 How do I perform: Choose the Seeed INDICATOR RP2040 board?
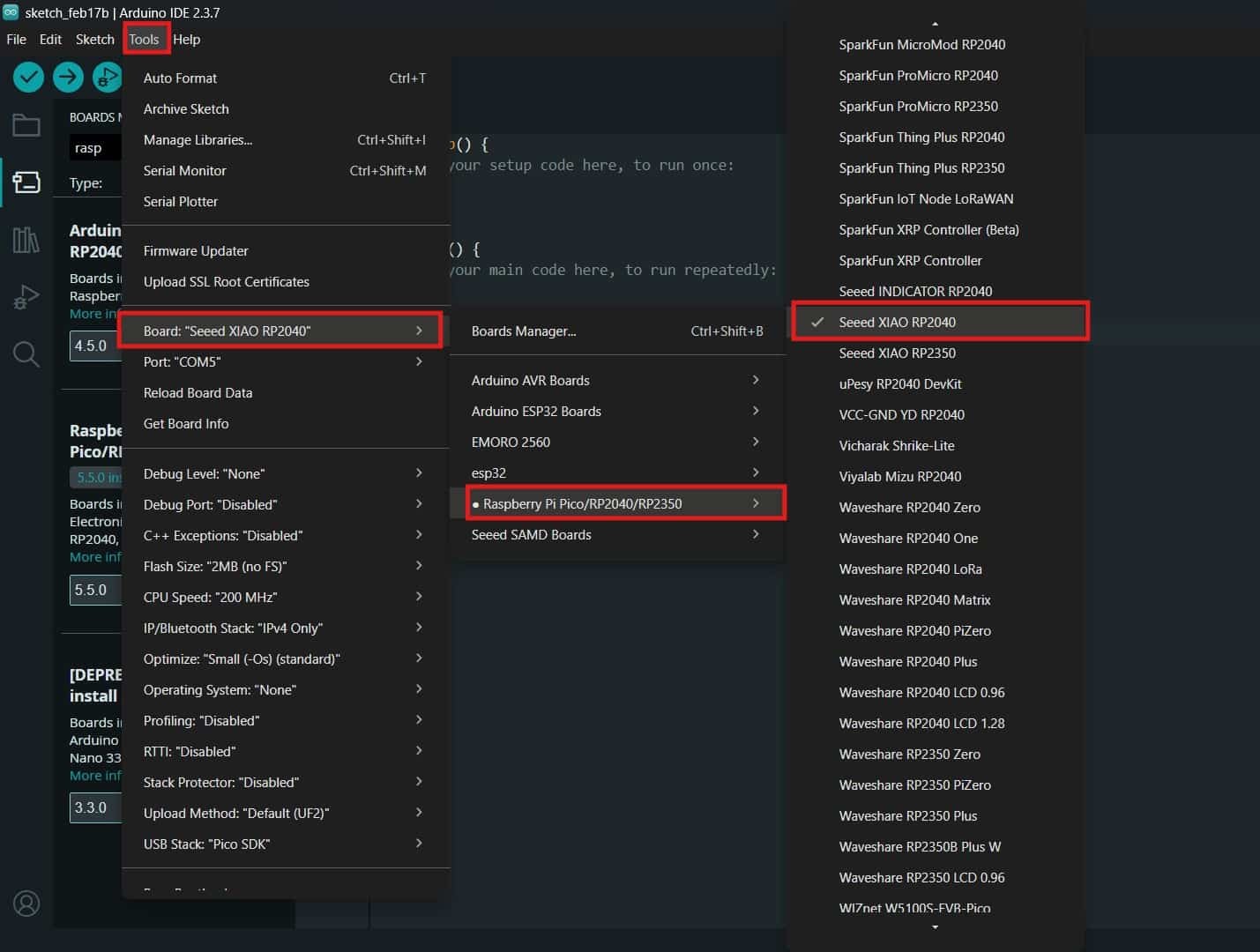935,291
